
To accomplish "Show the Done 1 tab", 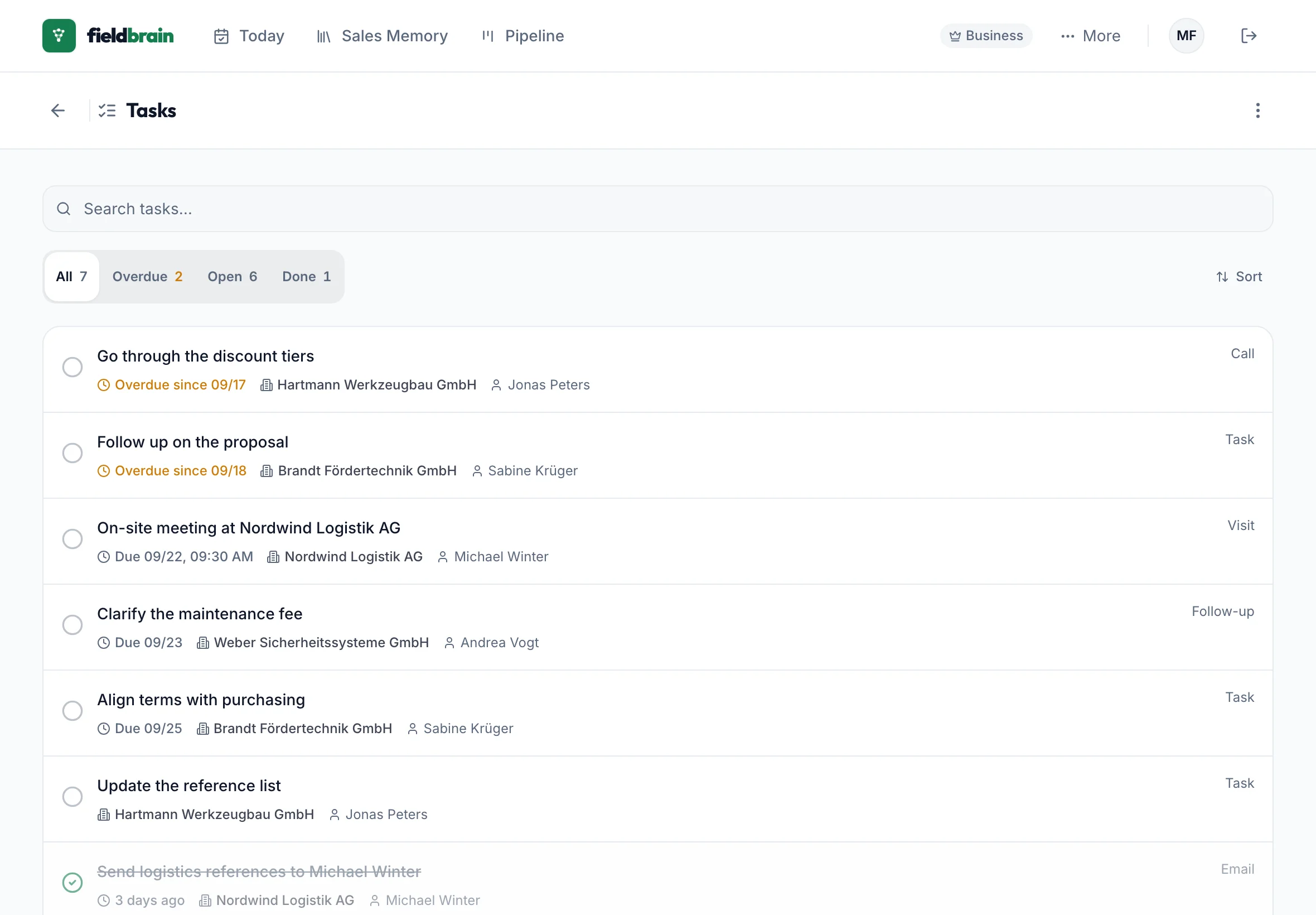I will [x=307, y=277].
